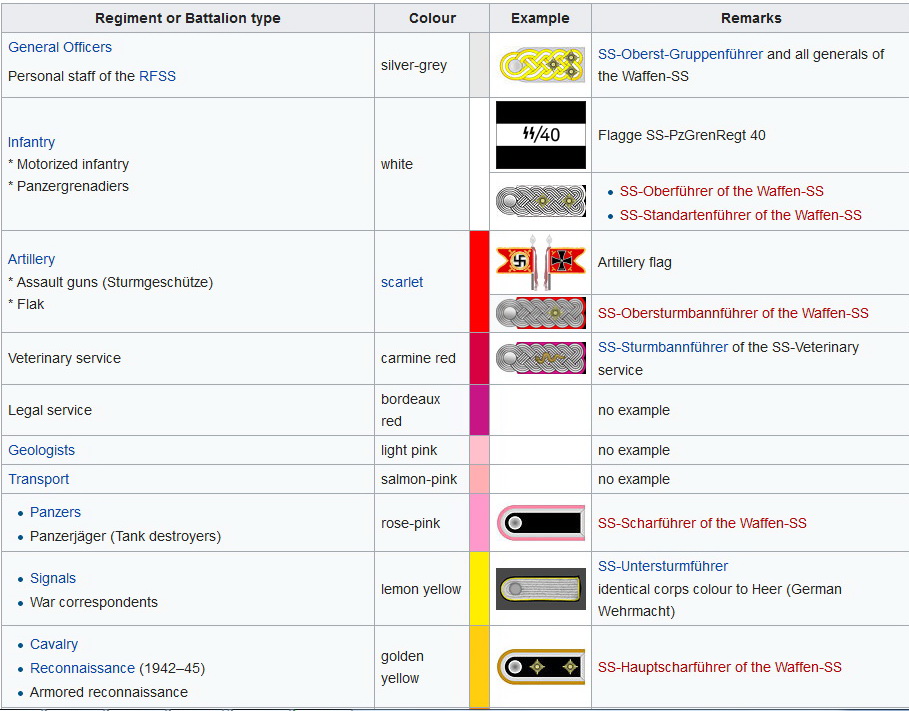Click the gold General Officers shoulder board image
This screenshot has width=909, height=711.
(540, 64)
